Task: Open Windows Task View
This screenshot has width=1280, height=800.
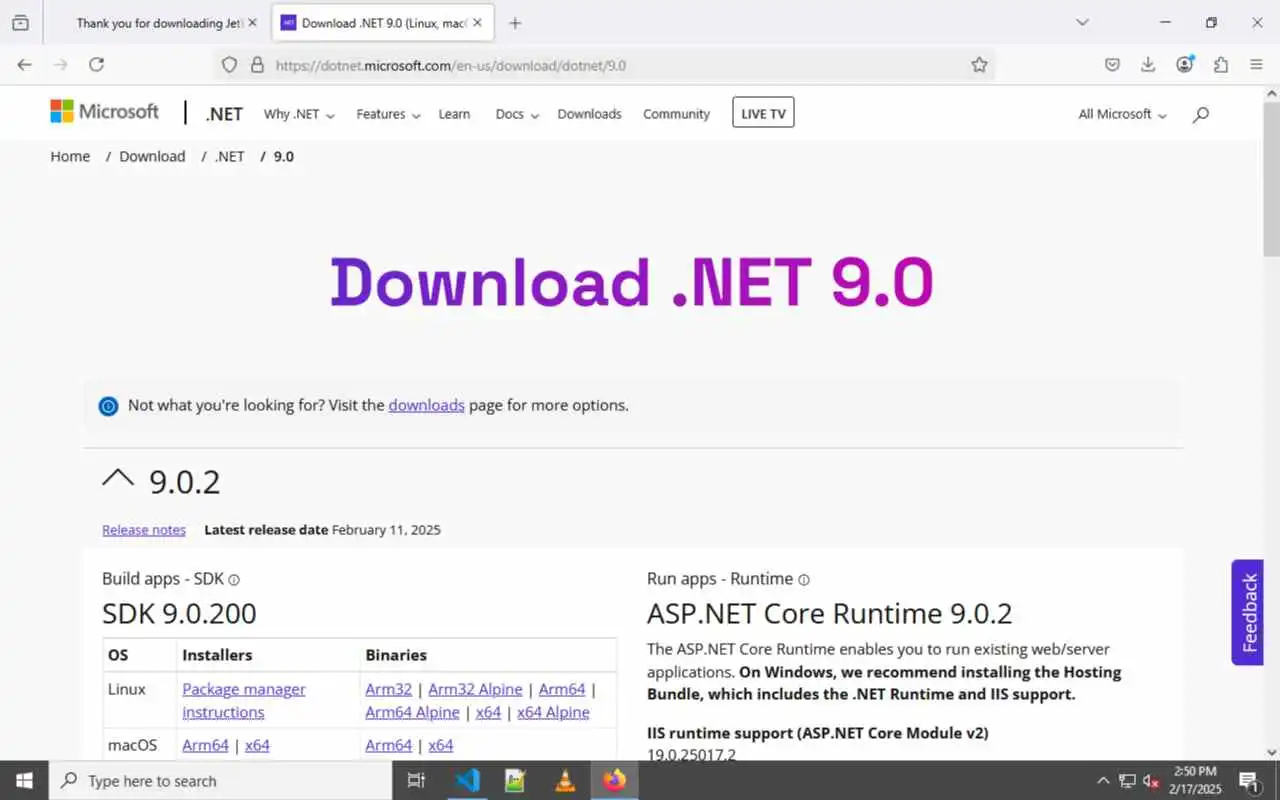Action: (417, 780)
